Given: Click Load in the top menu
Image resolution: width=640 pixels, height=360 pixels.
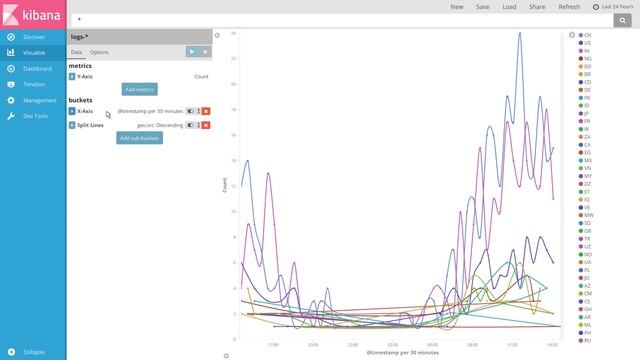Looking at the screenshot, I should pyautogui.click(x=509, y=7).
